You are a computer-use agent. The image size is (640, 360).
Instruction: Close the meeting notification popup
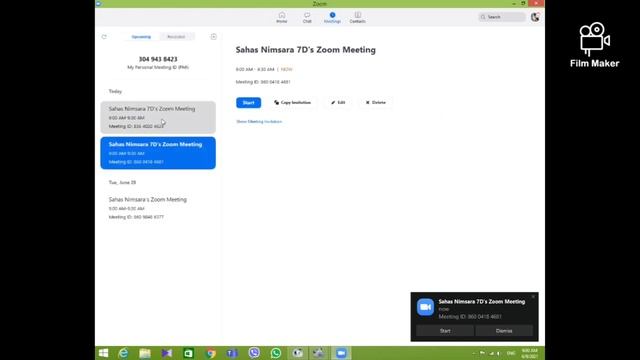[533, 297]
